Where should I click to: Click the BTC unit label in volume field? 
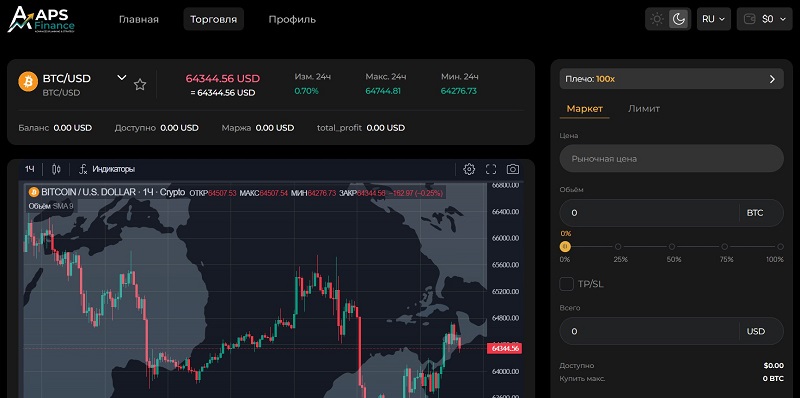(x=755, y=213)
